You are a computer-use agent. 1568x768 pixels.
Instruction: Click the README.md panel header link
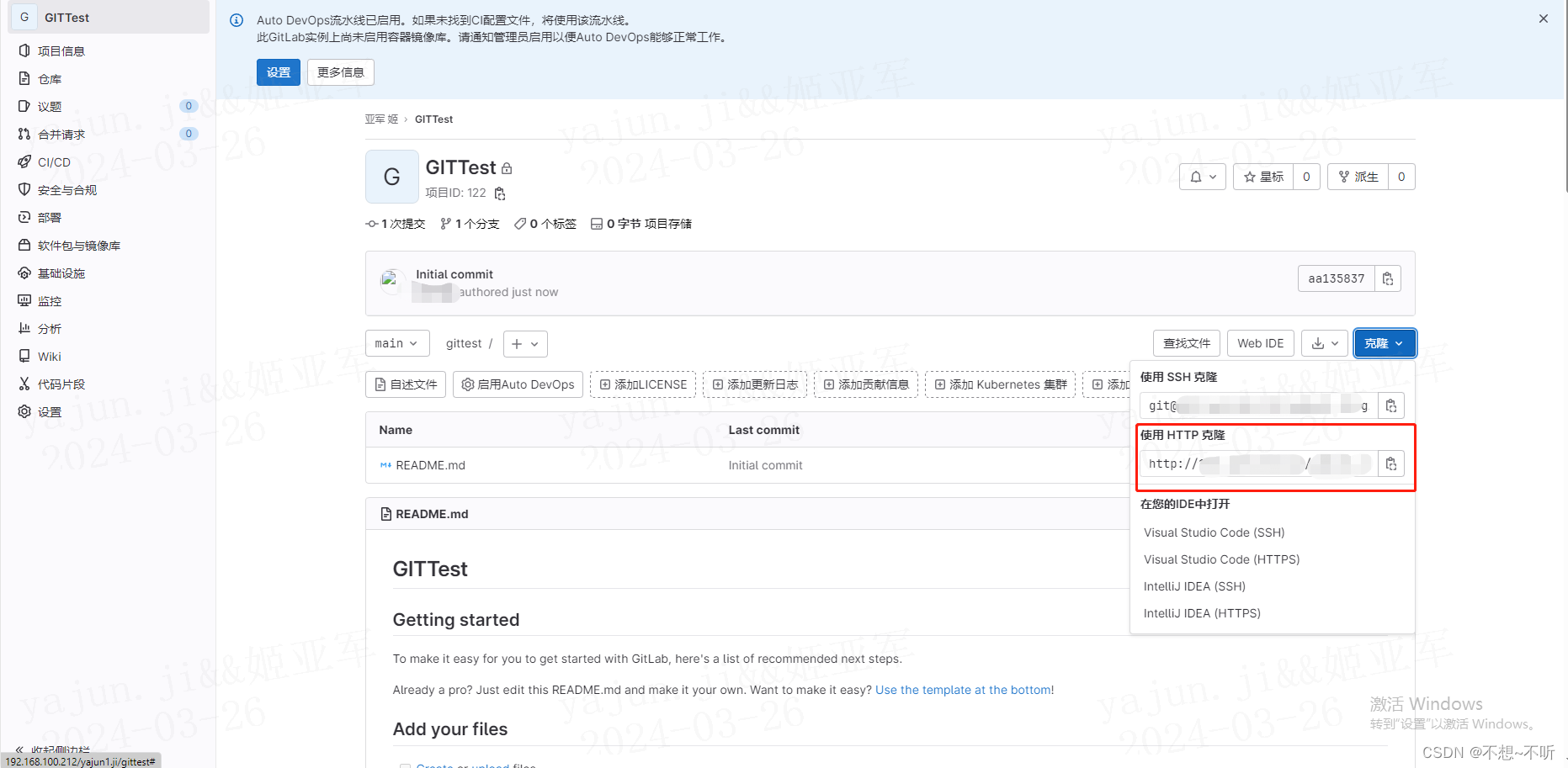(432, 514)
